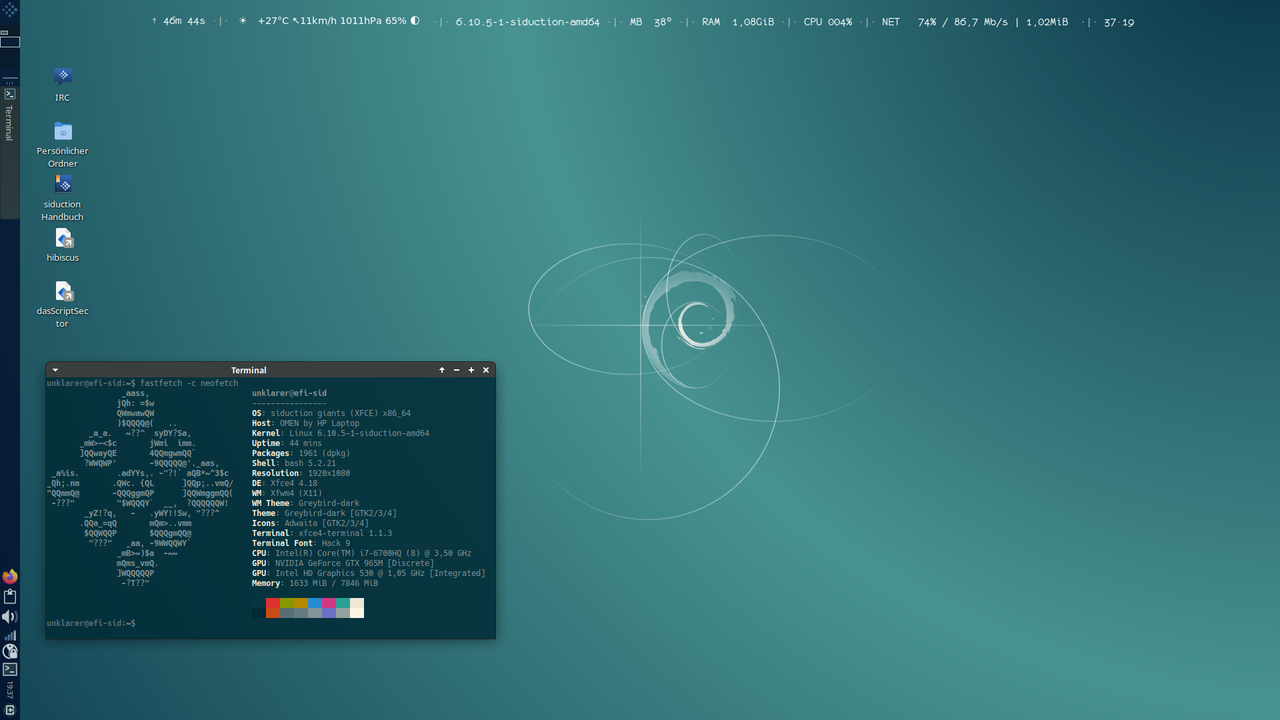
Task: Click the 'fastfetch -c neofetch' command text
Action: [189, 383]
